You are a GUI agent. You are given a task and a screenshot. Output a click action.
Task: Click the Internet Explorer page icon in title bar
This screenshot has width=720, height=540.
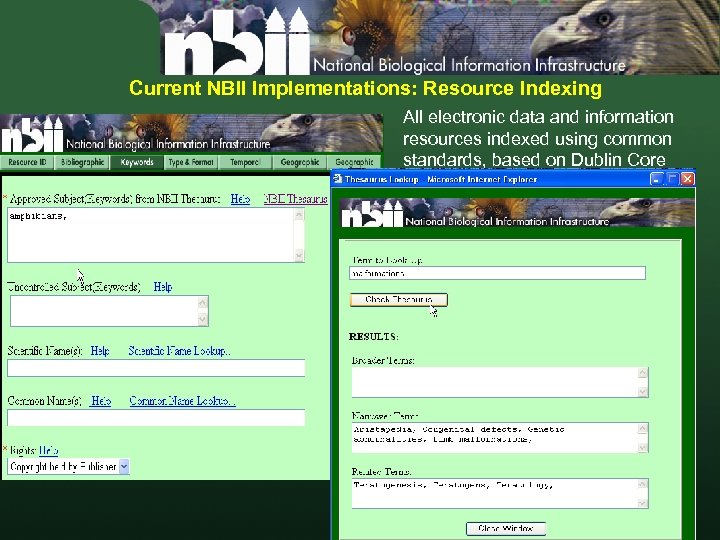pos(338,179)
